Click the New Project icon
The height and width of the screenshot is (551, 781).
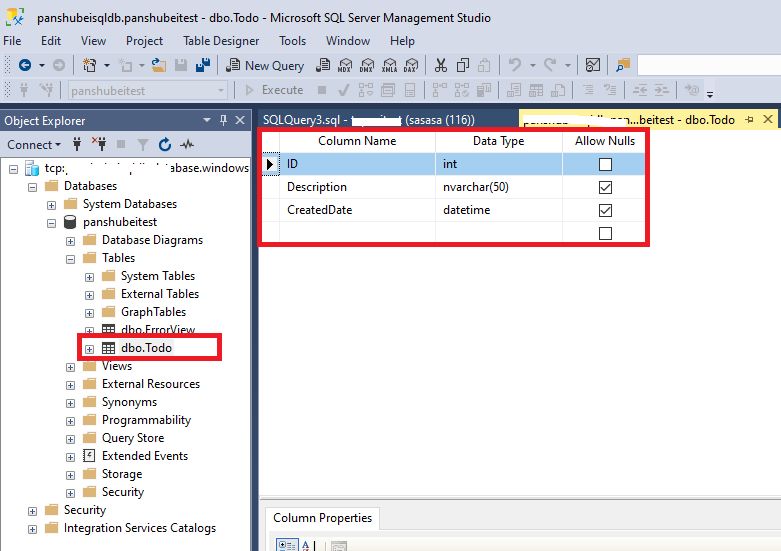(x=90, y=65)
